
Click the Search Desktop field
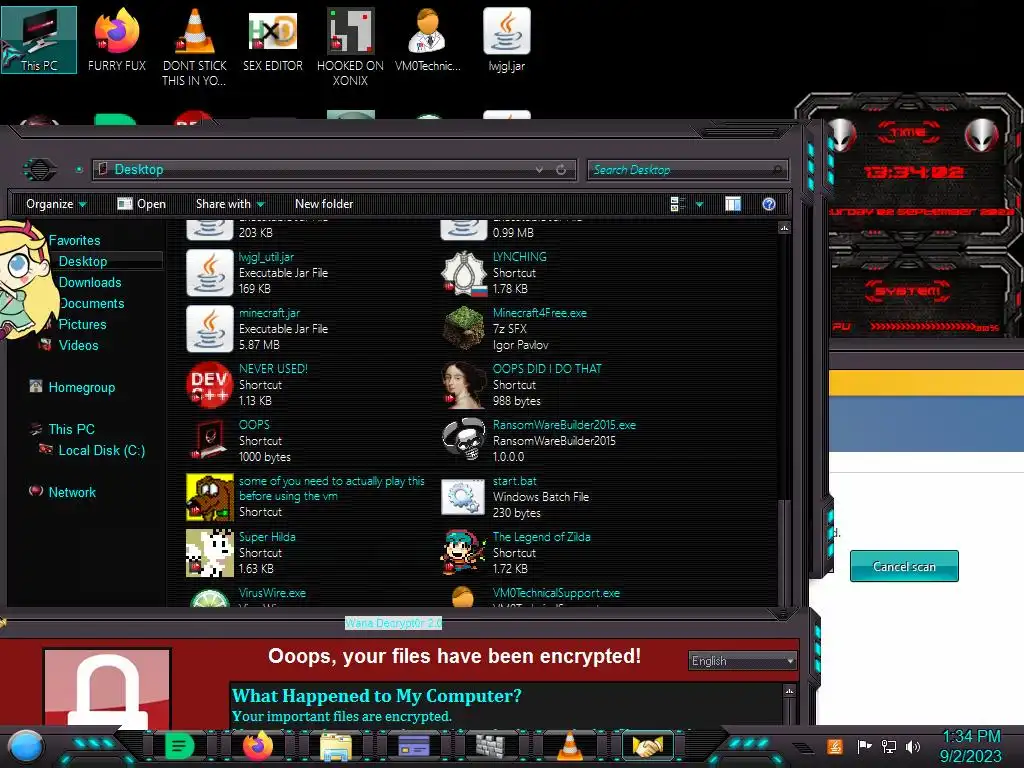pos(687,170)
